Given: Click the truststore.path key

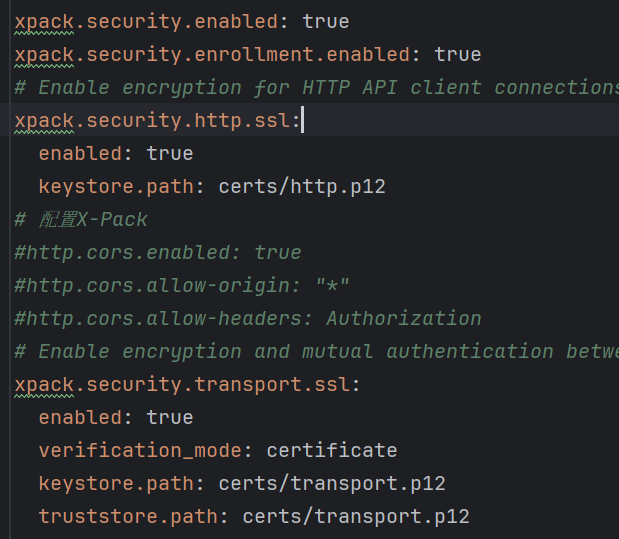Looking at the screenshot, I should (x=128, y=516).
